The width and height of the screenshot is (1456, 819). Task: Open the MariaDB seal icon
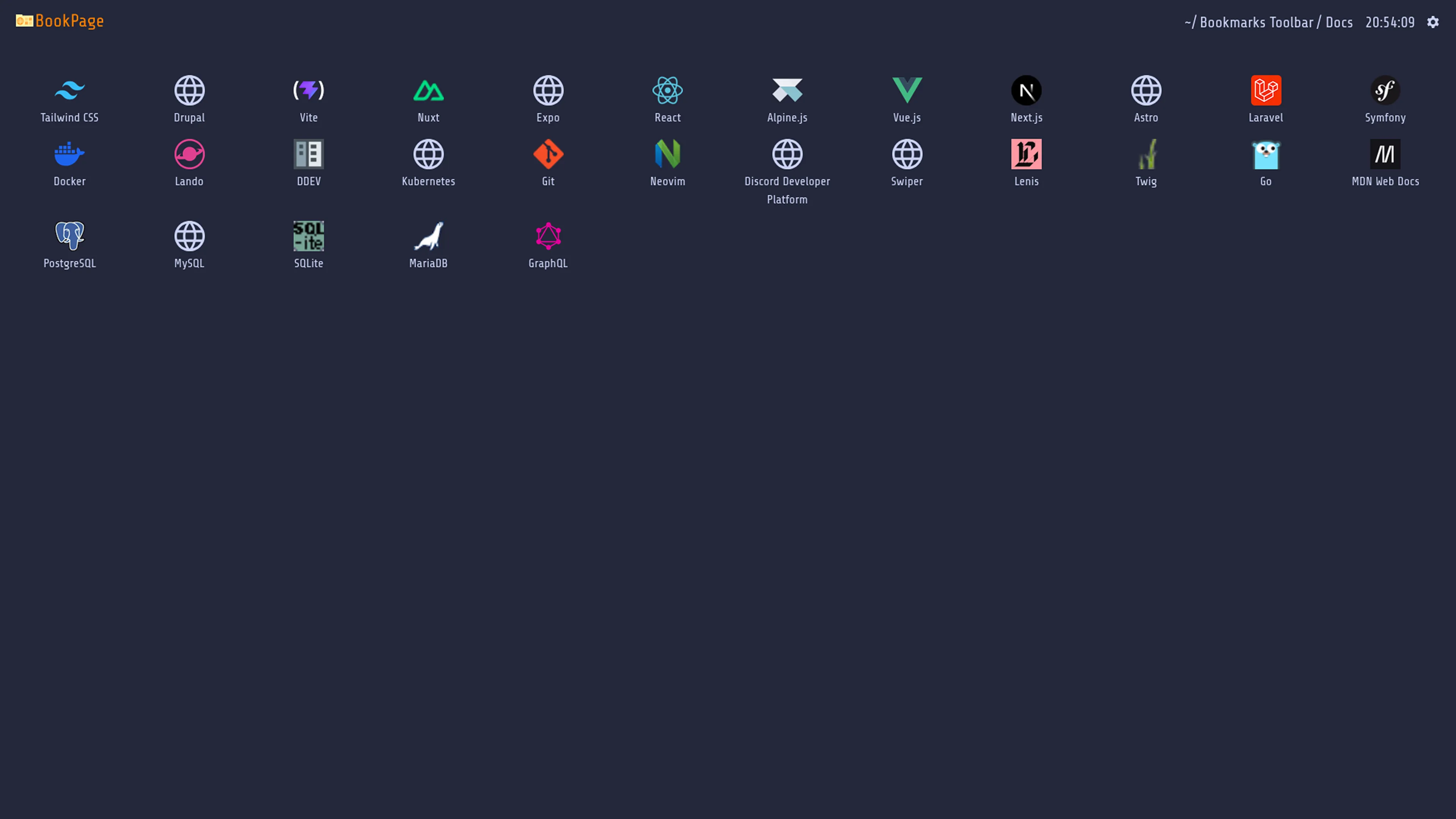(x=428, y=236)
